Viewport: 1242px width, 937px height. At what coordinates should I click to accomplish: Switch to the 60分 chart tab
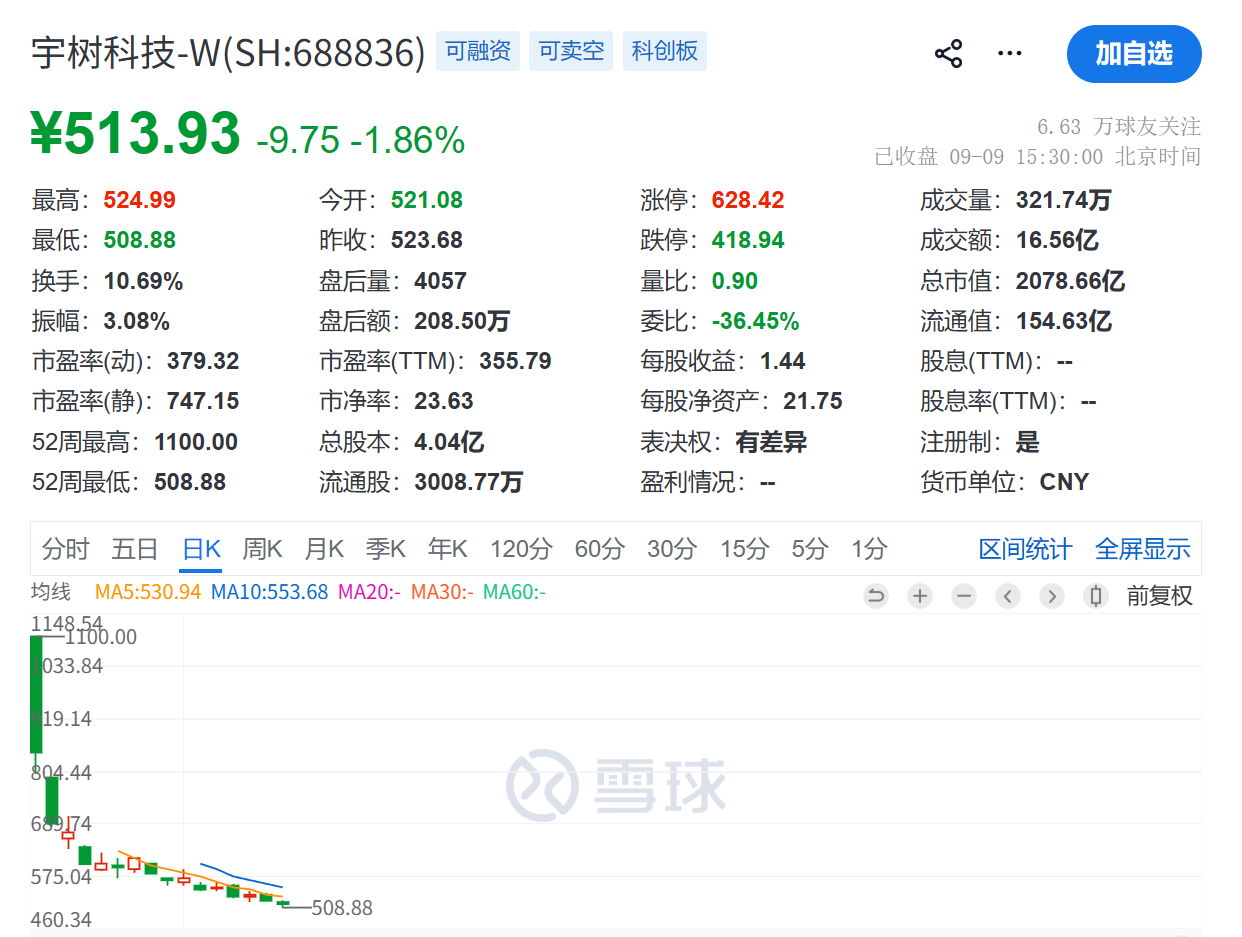[x=600, y=549]
